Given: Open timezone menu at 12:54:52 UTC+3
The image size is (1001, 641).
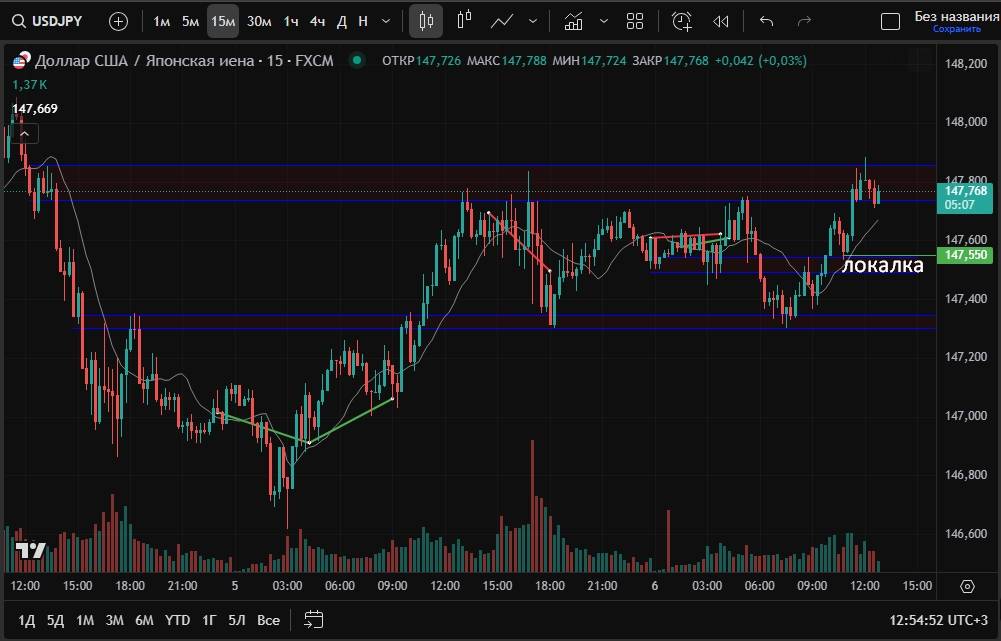Looking at the screenshot, I should point(938,620).
